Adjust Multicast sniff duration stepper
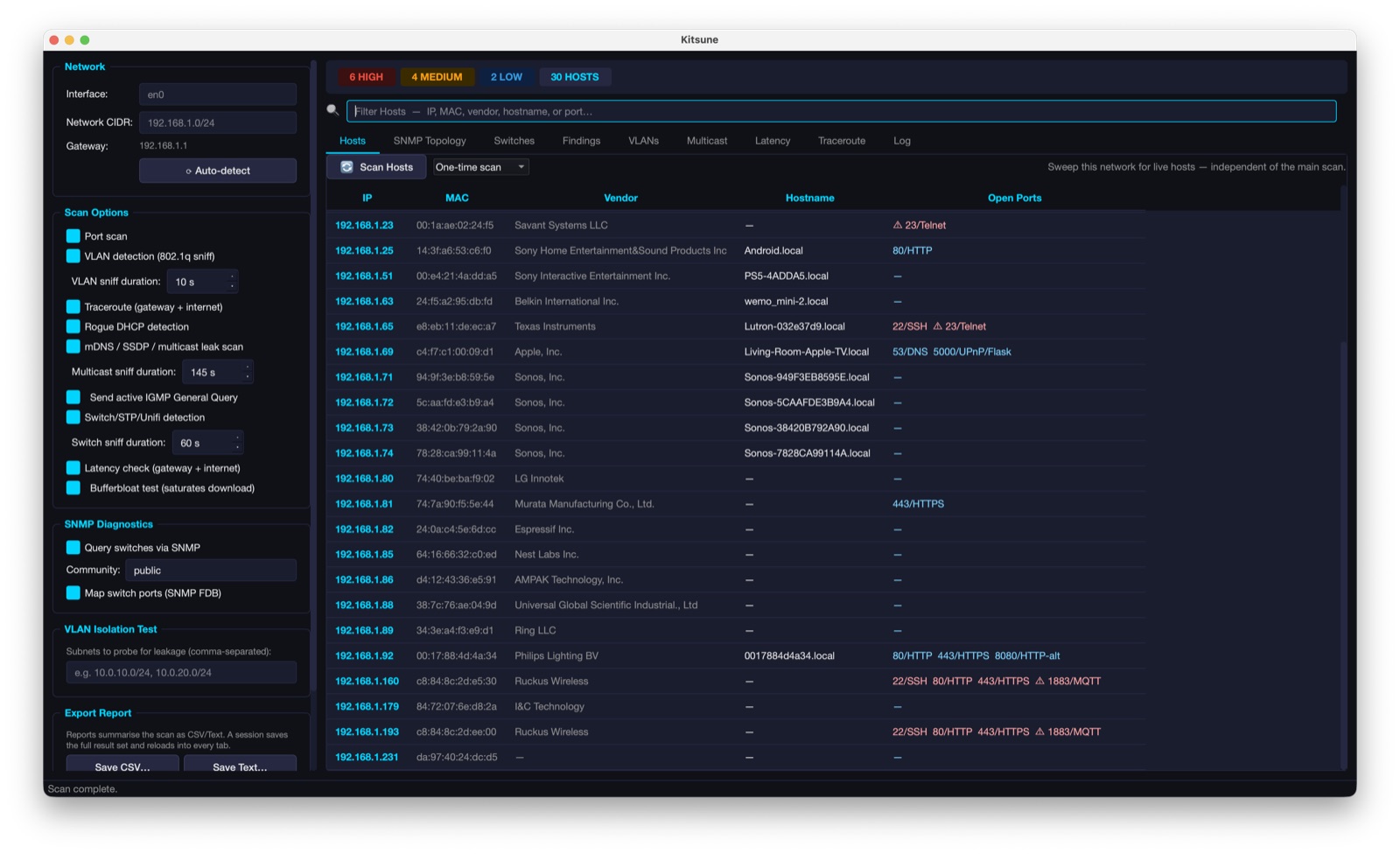 pos(248,373)
